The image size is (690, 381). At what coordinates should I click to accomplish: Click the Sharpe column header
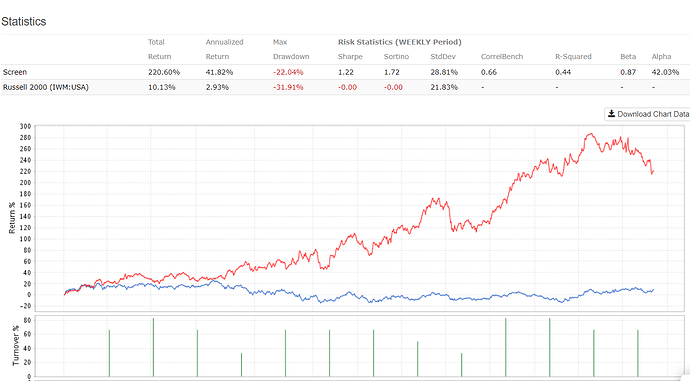coord(350,57)
